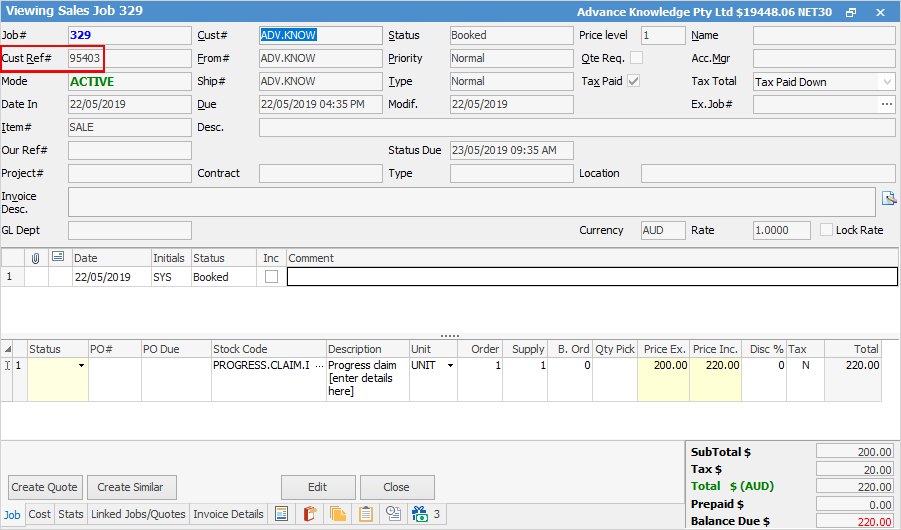901x530 pixels.
Task: Open Stock Code ellipsis lookup for PROGRESS.CLAIM.I
Action: [319, 366]
